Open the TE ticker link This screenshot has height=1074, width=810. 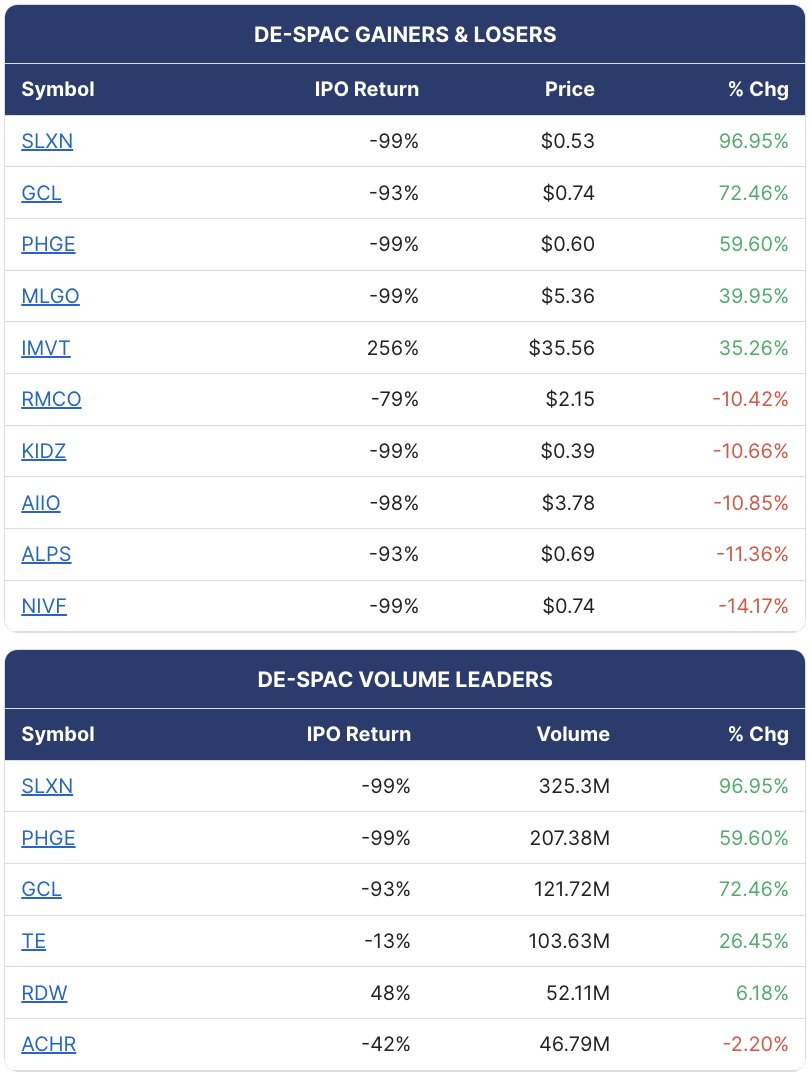tap(34, 941)
